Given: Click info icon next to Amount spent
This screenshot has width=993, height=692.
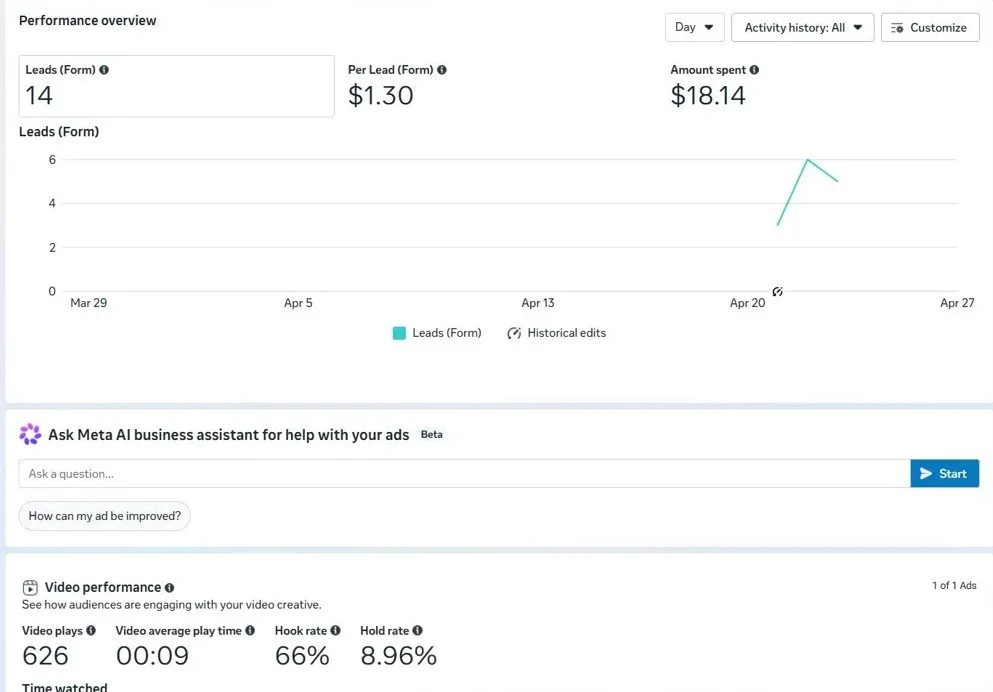Looking at the screenshot, I should tap(754, 70).
